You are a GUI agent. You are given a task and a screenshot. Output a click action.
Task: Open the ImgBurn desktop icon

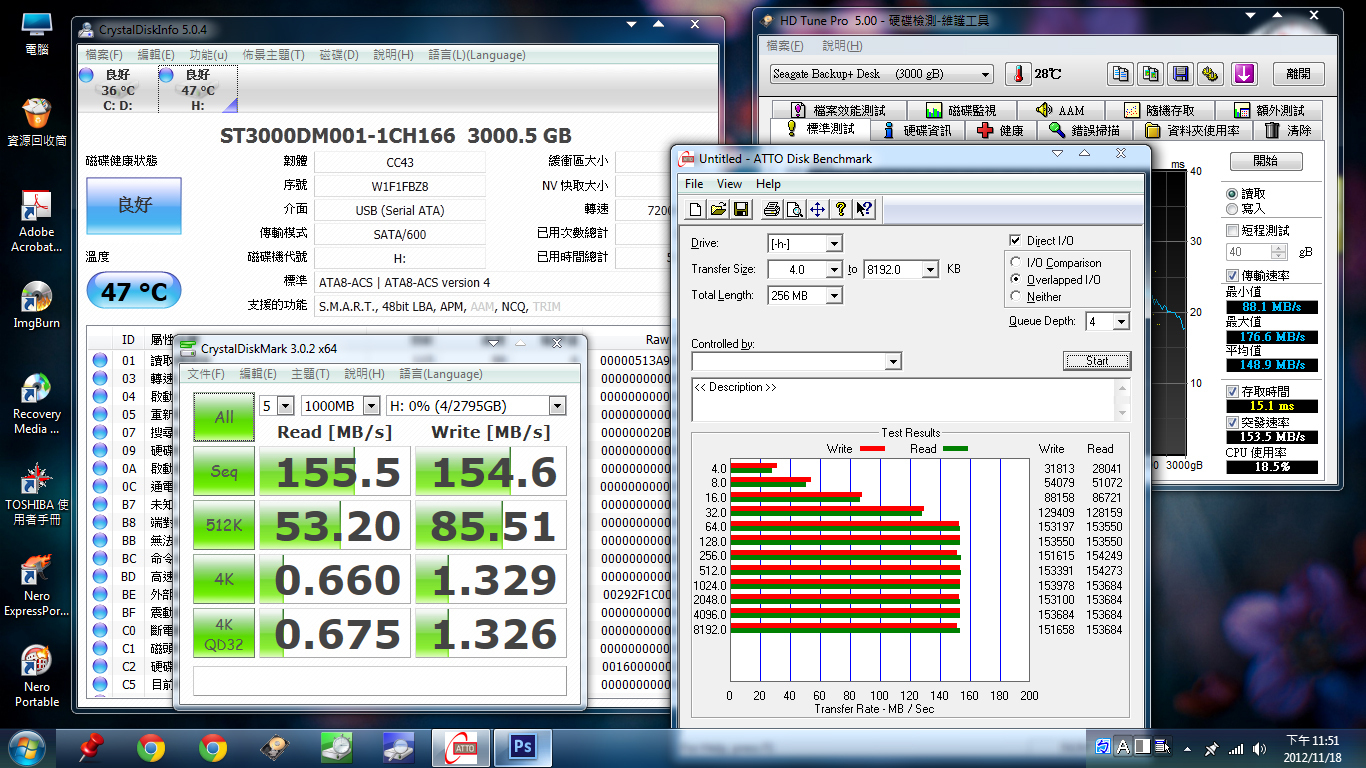point(36,305)
